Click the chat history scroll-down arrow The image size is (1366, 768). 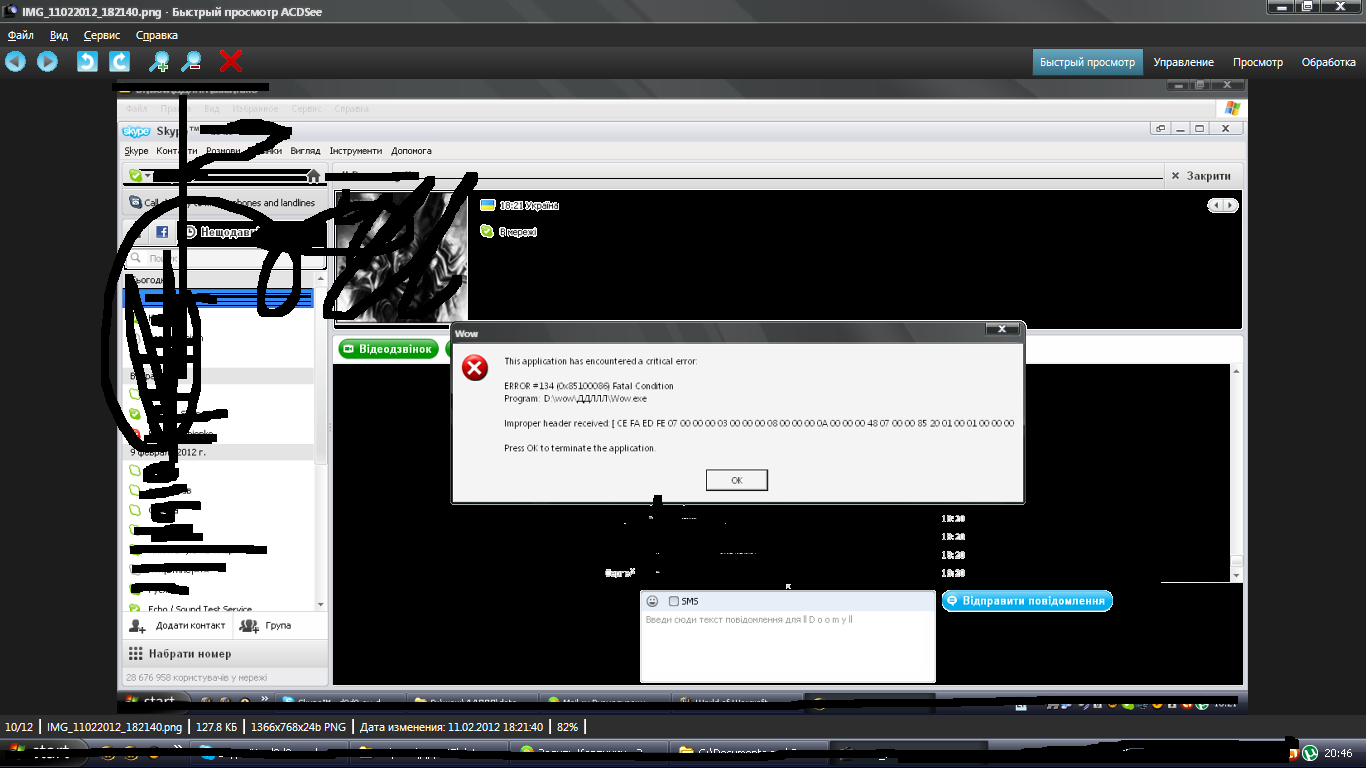(1236, 575)
